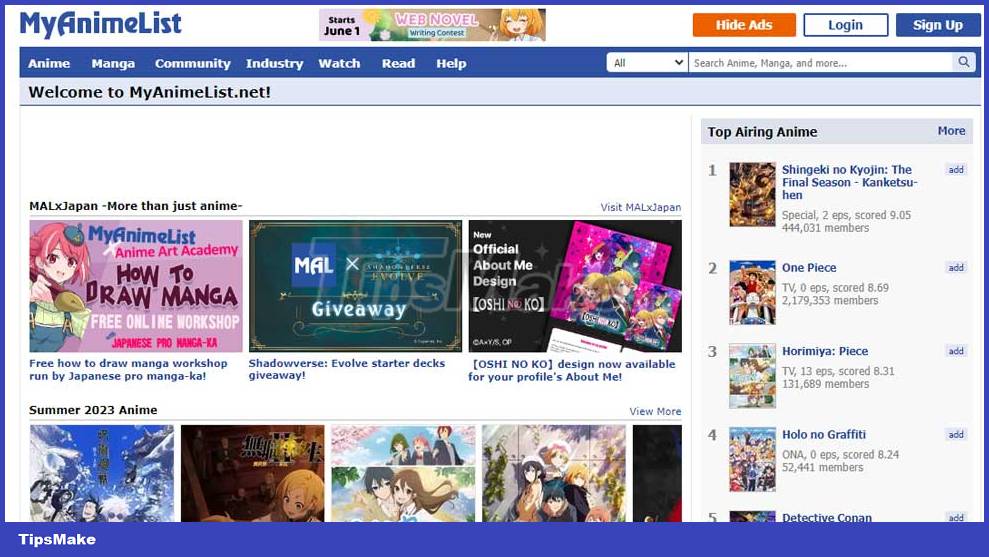989x557 pixels.
Task: Click the Login button
Action: click(x=845, y=25)
